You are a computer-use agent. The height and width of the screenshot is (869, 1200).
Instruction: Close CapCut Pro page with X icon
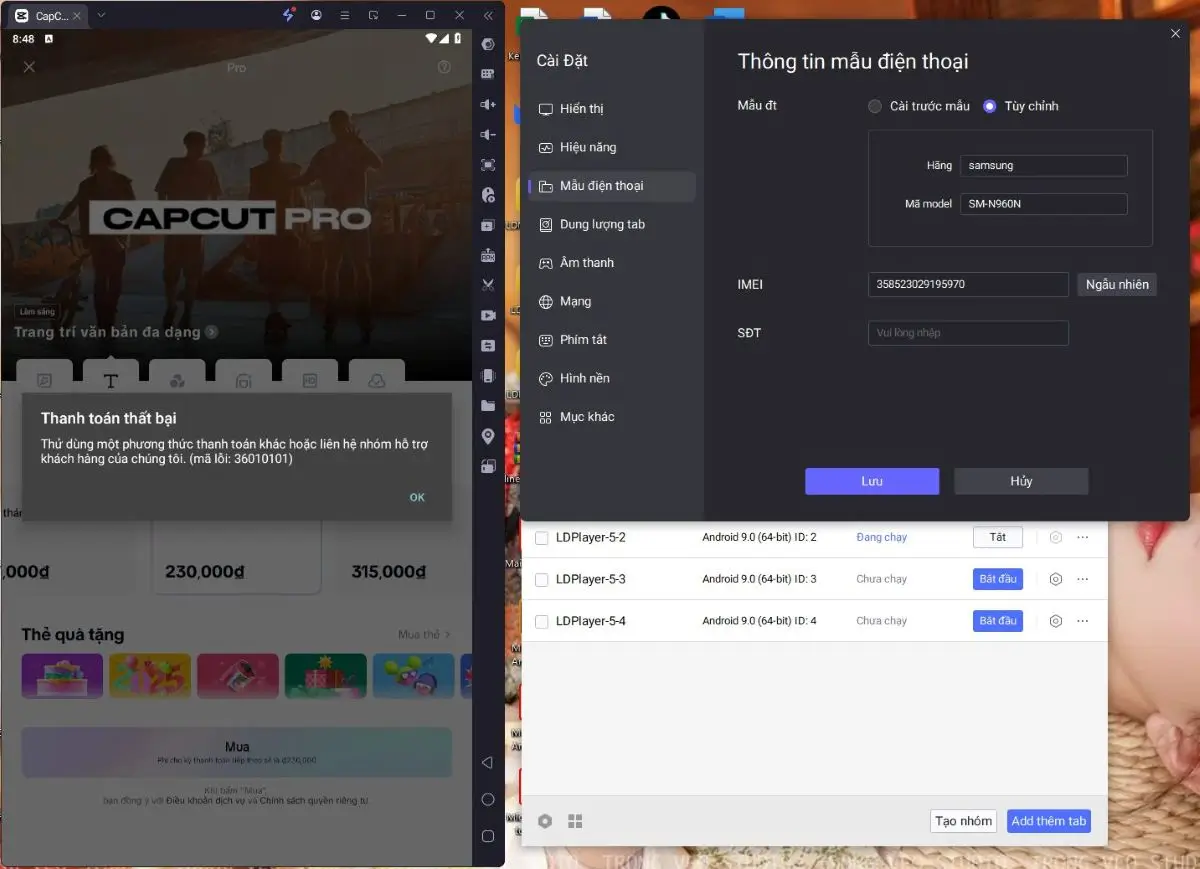[x=29, y=67]
